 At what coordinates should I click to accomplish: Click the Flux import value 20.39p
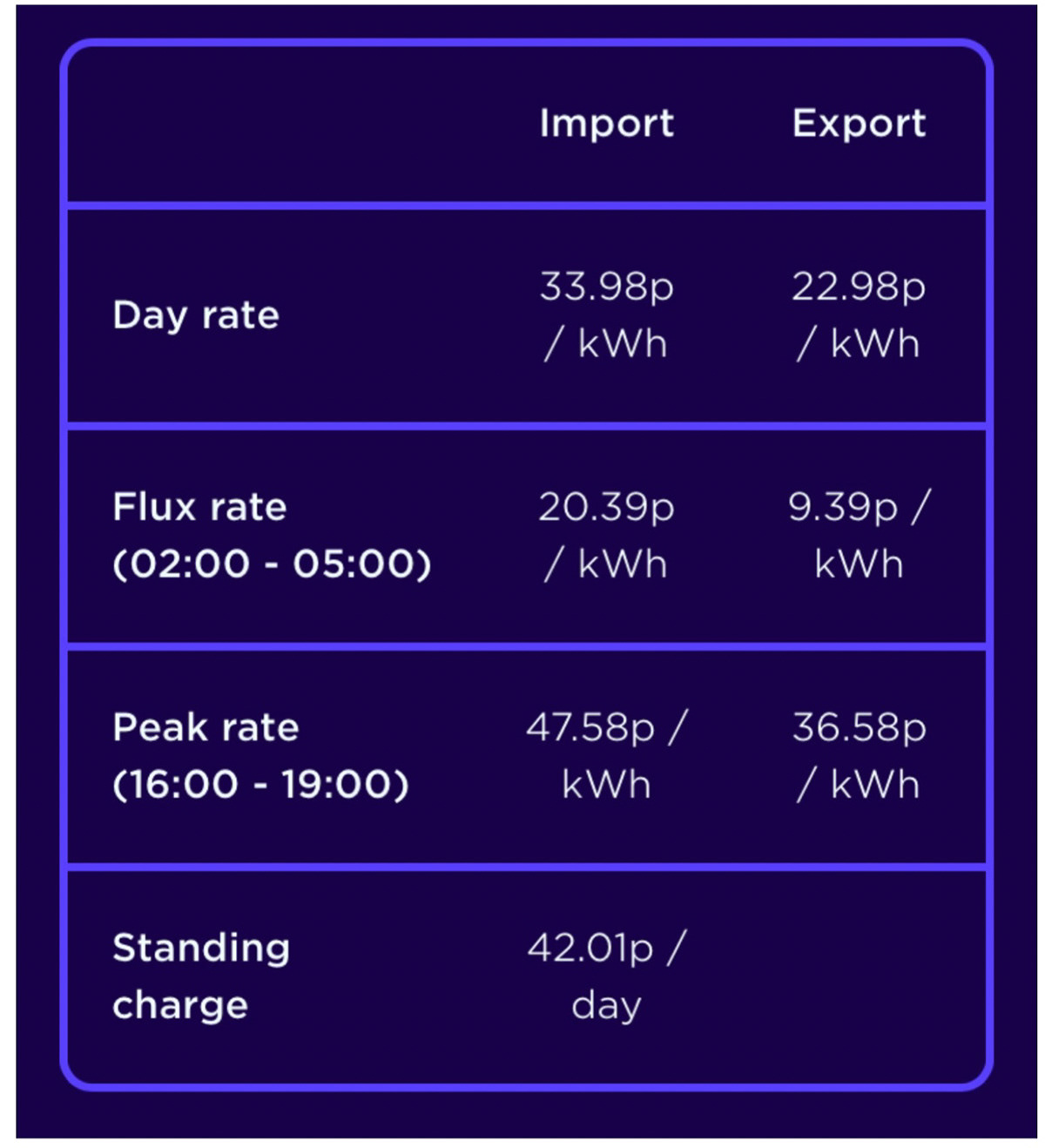(606, 507)
